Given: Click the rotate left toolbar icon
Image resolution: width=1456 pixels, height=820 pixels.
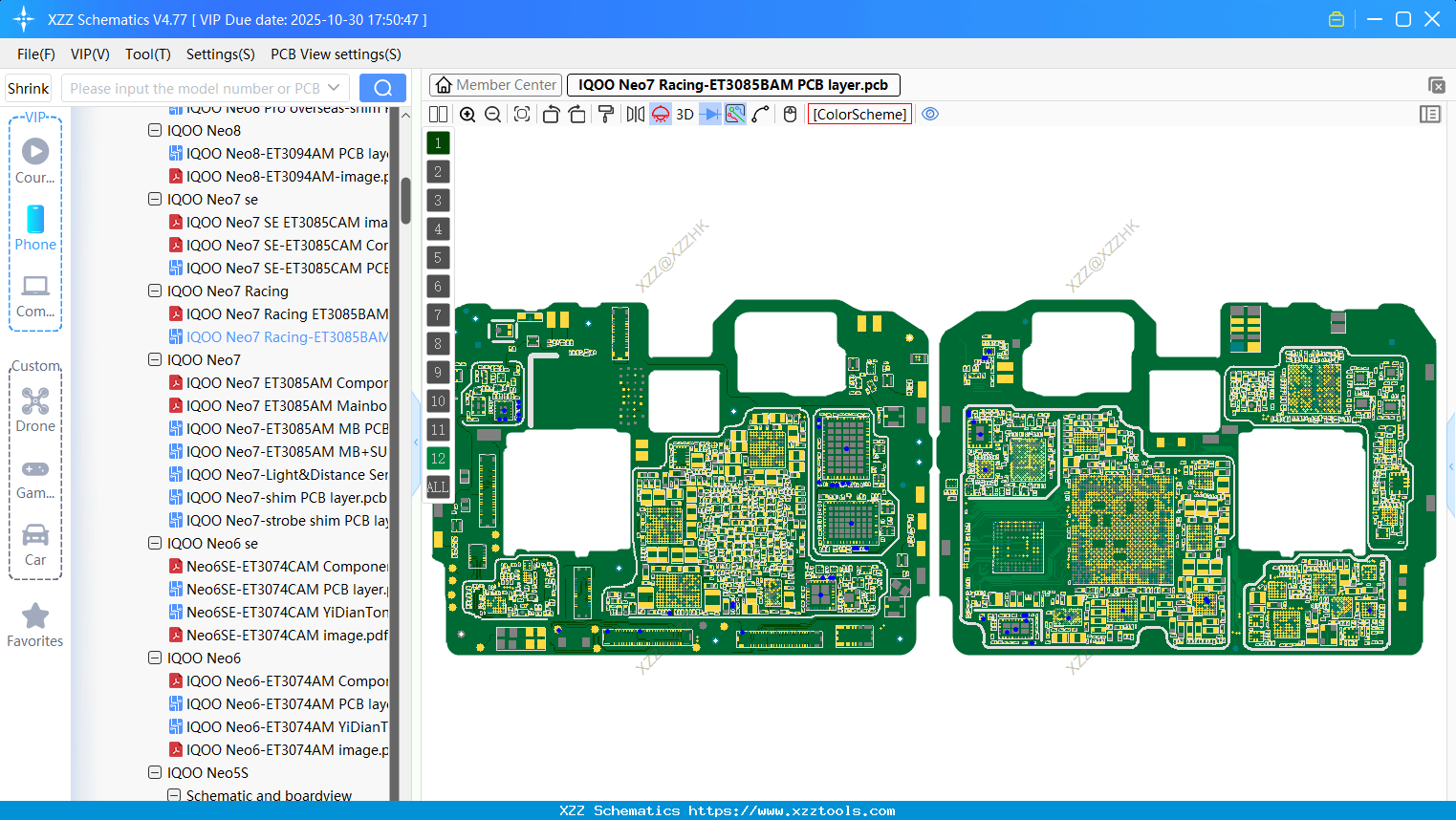Looking at the screenshot, I should (x=551, y=114).
